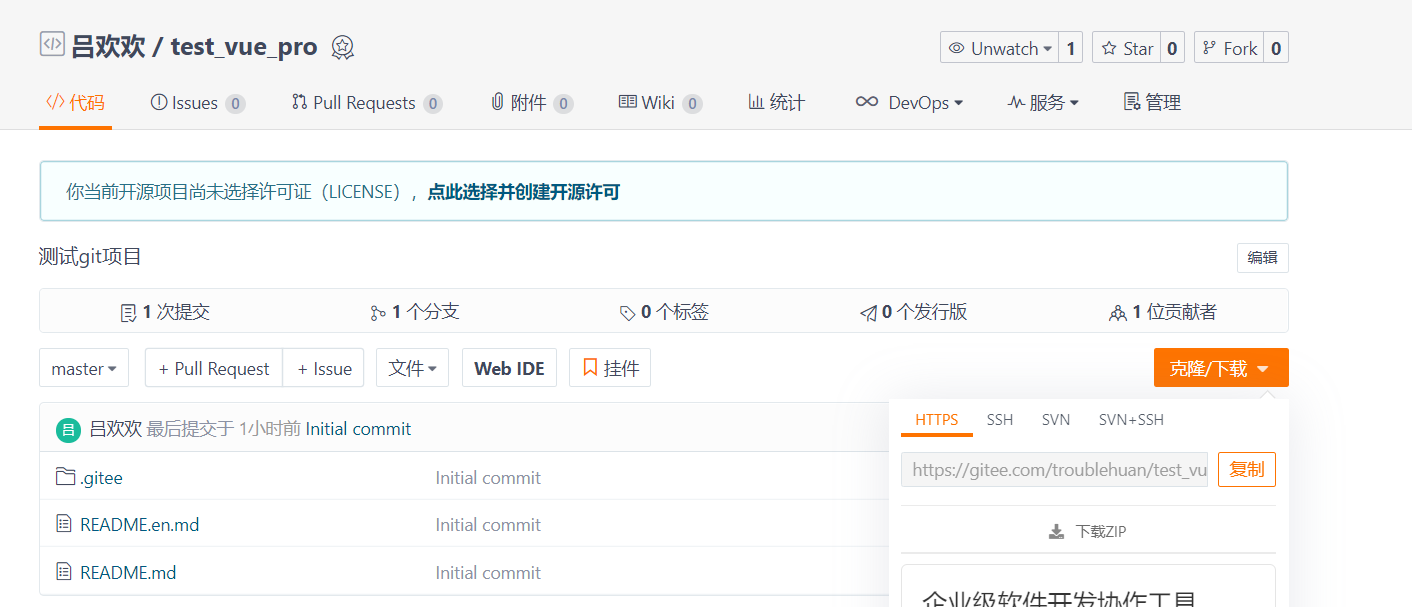Open the Wiki tab

660,103
